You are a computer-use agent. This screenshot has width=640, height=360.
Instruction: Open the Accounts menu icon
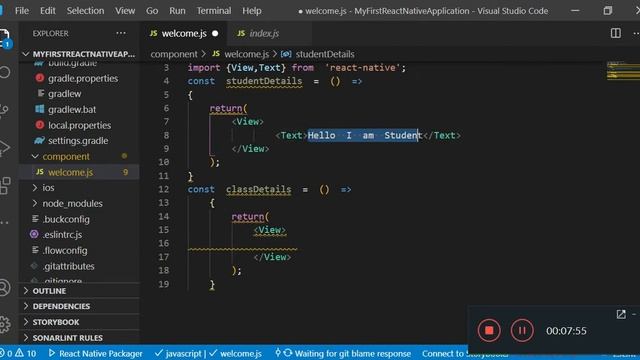[4, 287]
